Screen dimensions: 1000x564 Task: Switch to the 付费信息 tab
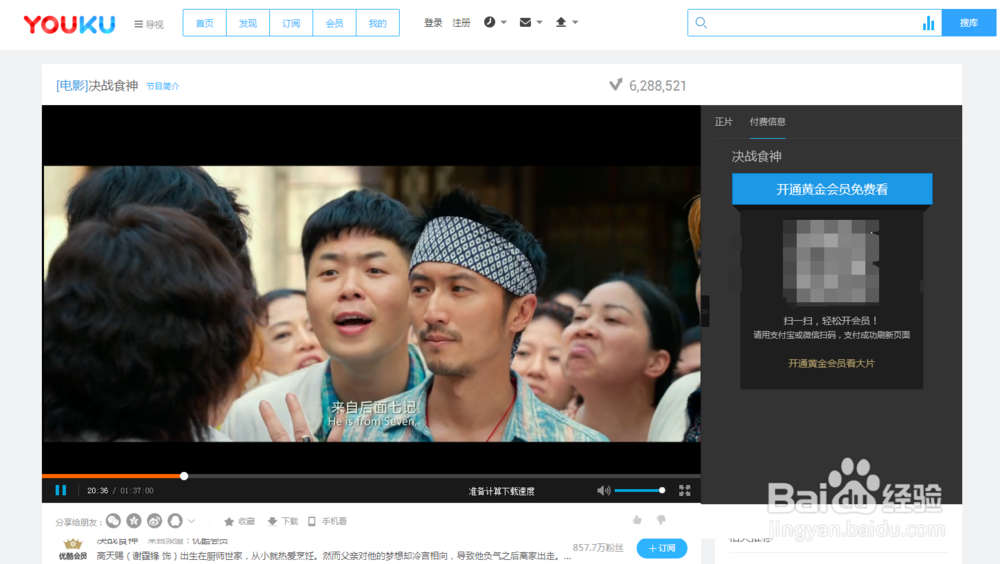tap(767, 122)
